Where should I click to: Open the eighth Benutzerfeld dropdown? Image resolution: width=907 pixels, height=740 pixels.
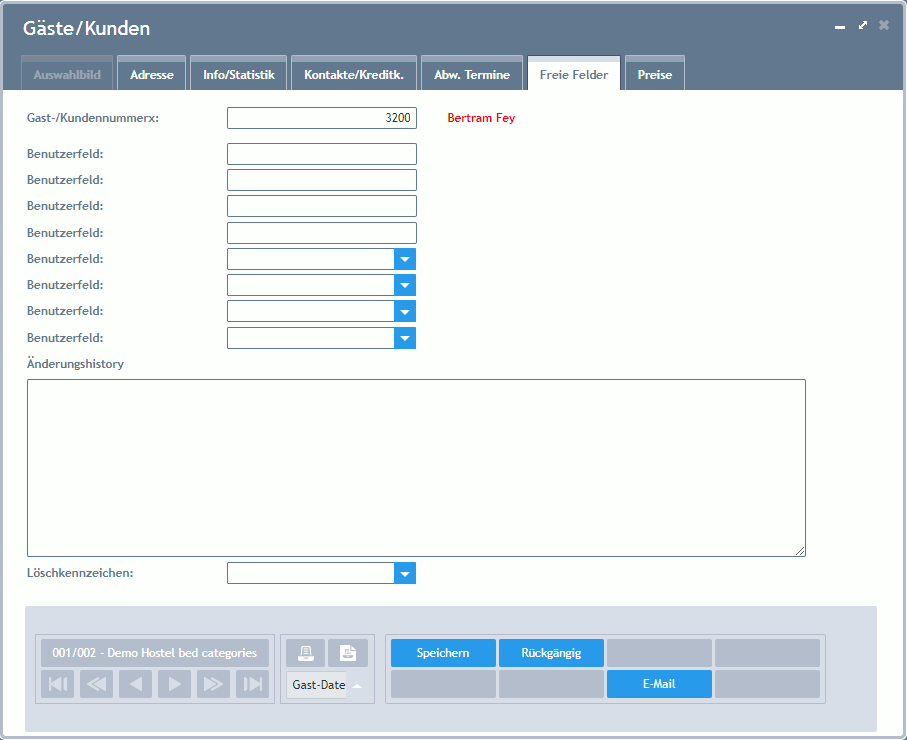tap(405, 338)
